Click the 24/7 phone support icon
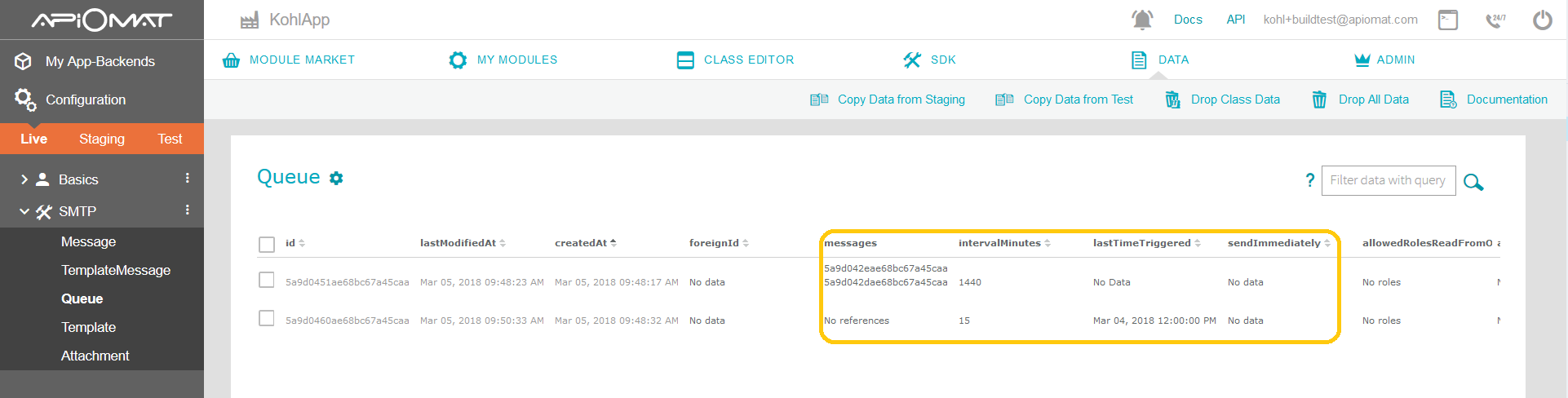This screenshot has width=1568, height=398. pyautogui.click(x=1495, y=20)
